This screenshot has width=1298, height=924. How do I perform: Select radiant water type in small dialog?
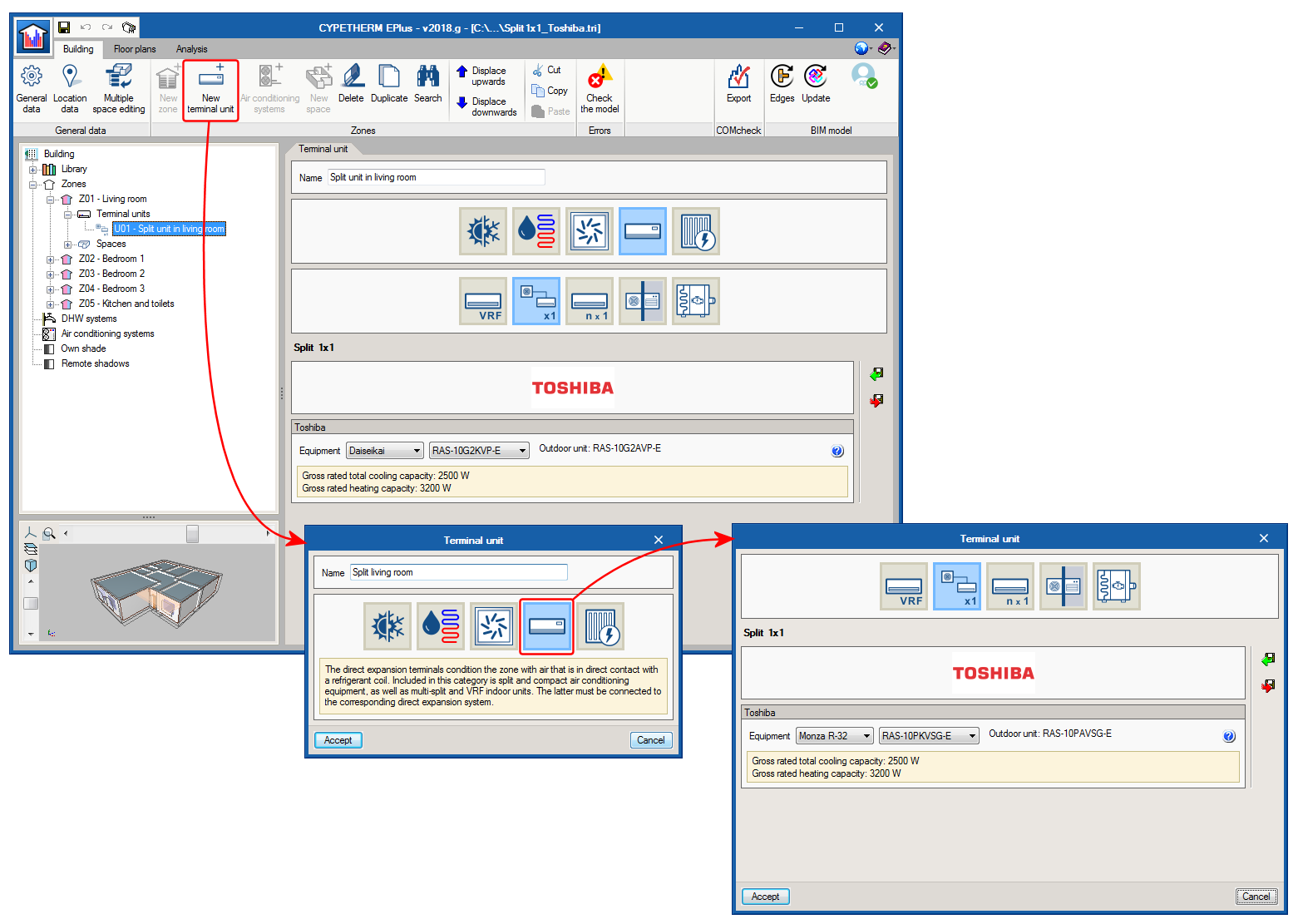(441, 626)
